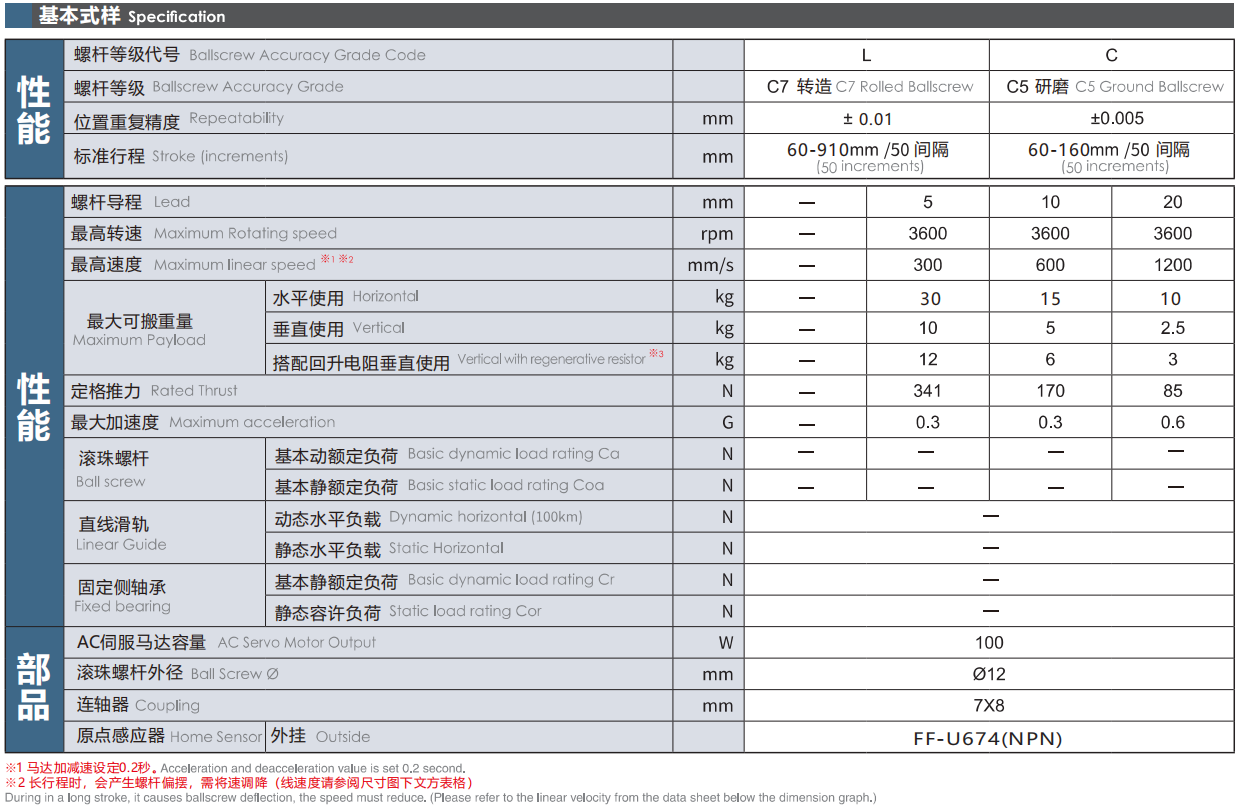The image size is (1239, 805).
Task: Select rated thrust value 170
Action: click(1050, 391)
